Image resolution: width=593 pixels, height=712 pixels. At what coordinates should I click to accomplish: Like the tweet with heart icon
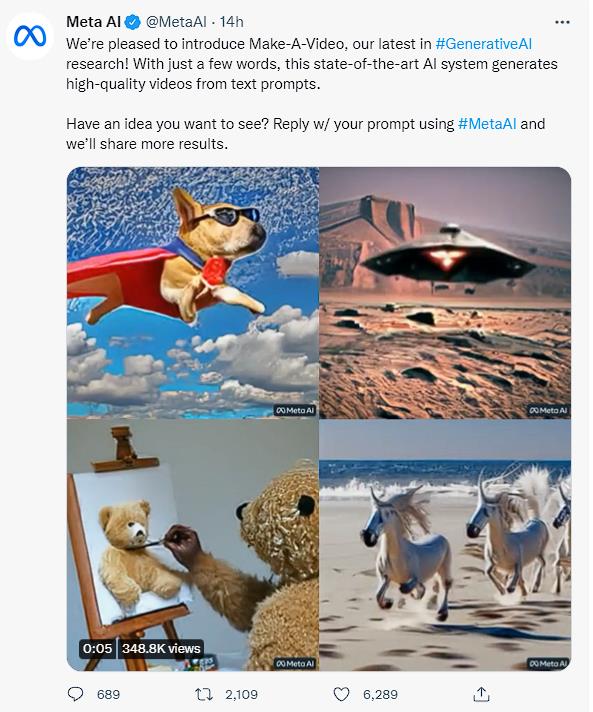click(341, 694)
